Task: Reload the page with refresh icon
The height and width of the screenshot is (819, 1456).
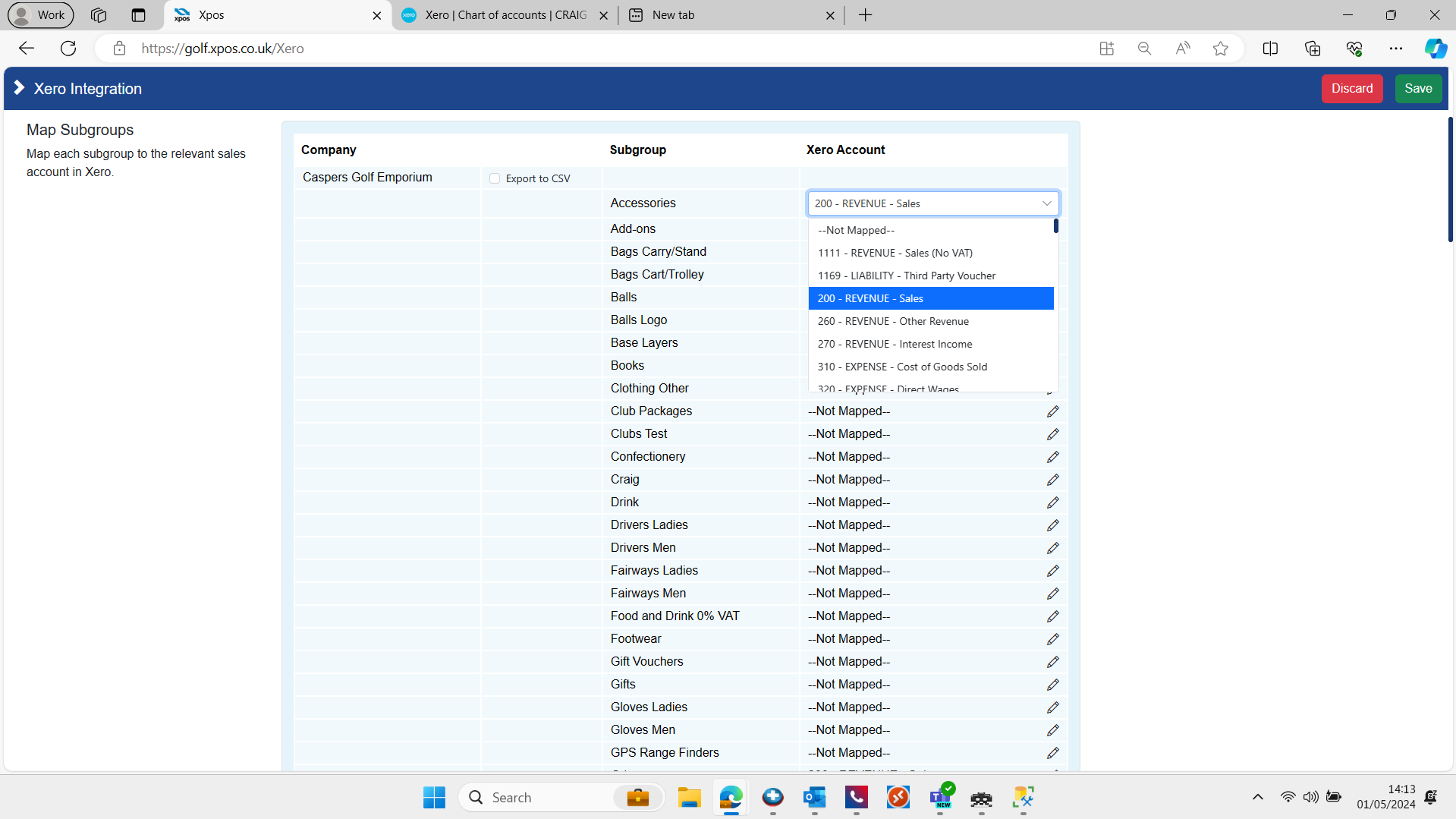Action: [x=68, y=49]
